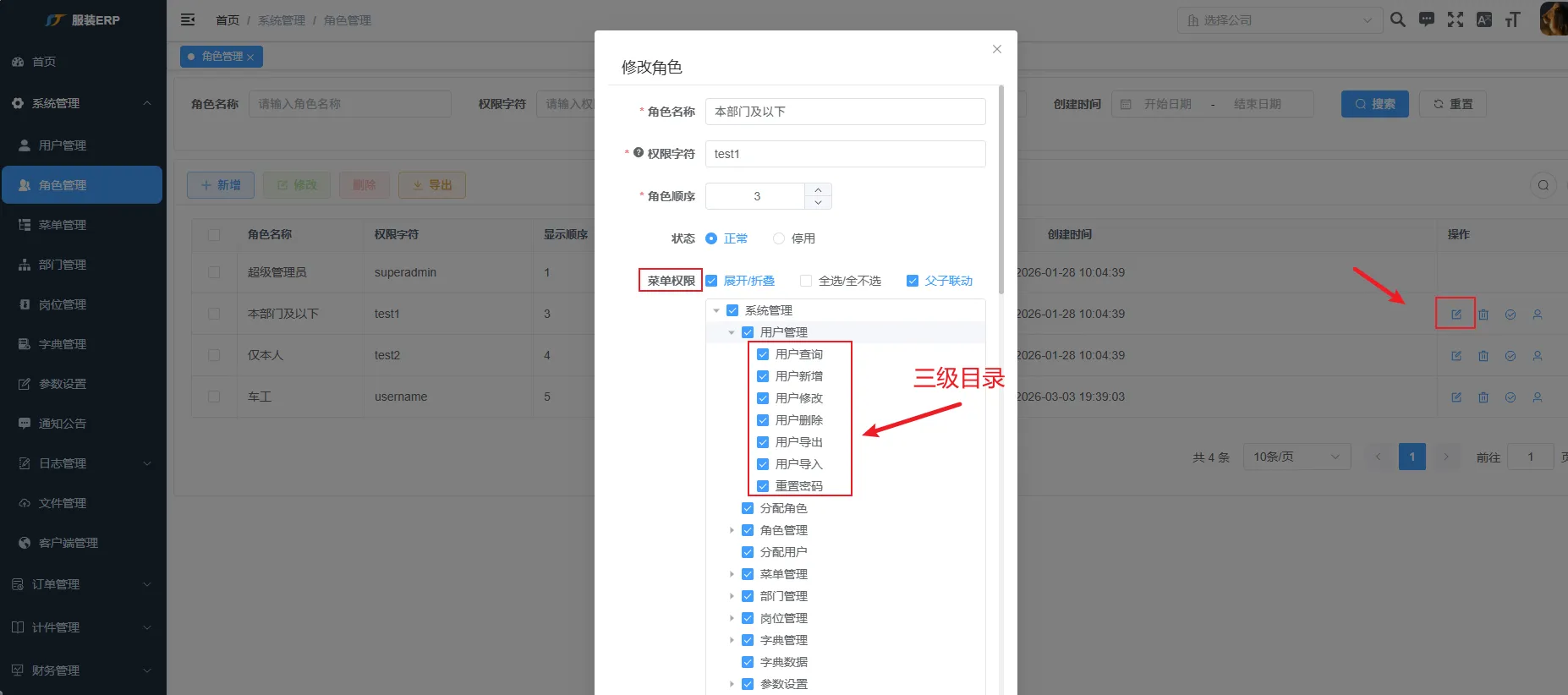The height and width of the screenshot is (695, 1568).
Task: Click the assign user icon in the 车工 row
Action: click(1537, 397)
